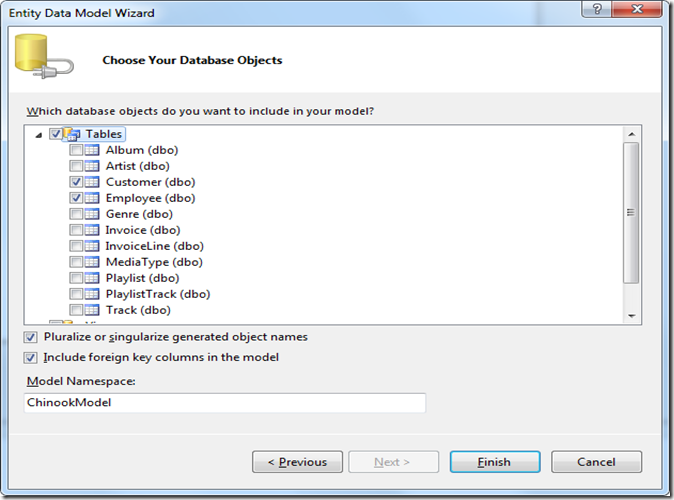Select the PlaylistTrack (dbo) tree item
The width and height of the screenshot is (674, 500).
[x=157, y=294]
